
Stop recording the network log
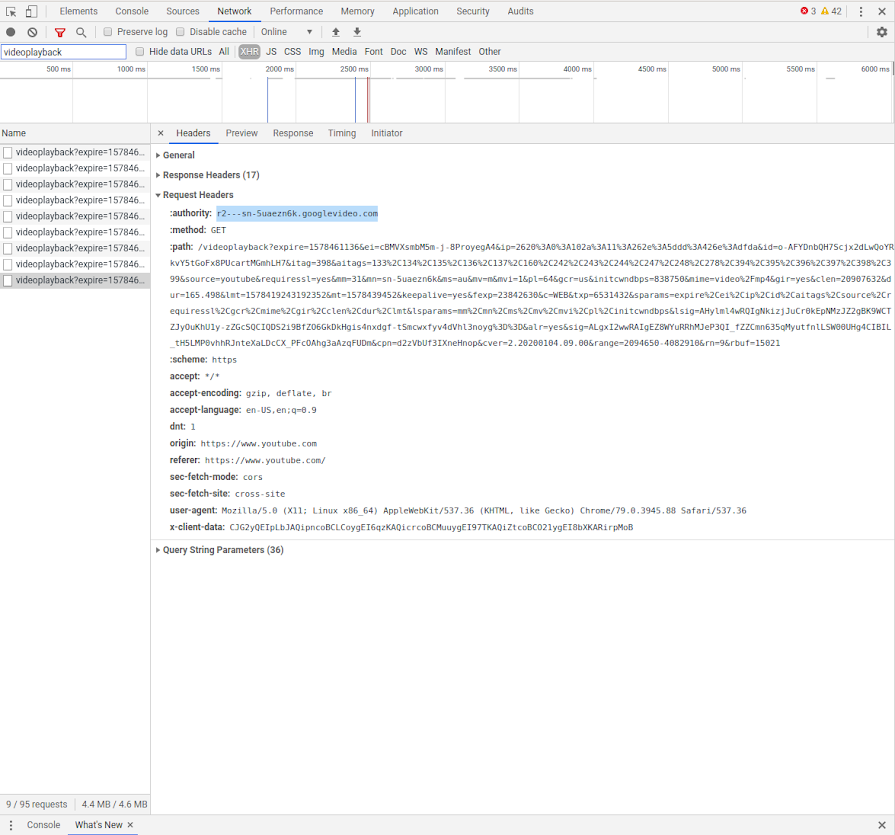(x=10, y=32)
